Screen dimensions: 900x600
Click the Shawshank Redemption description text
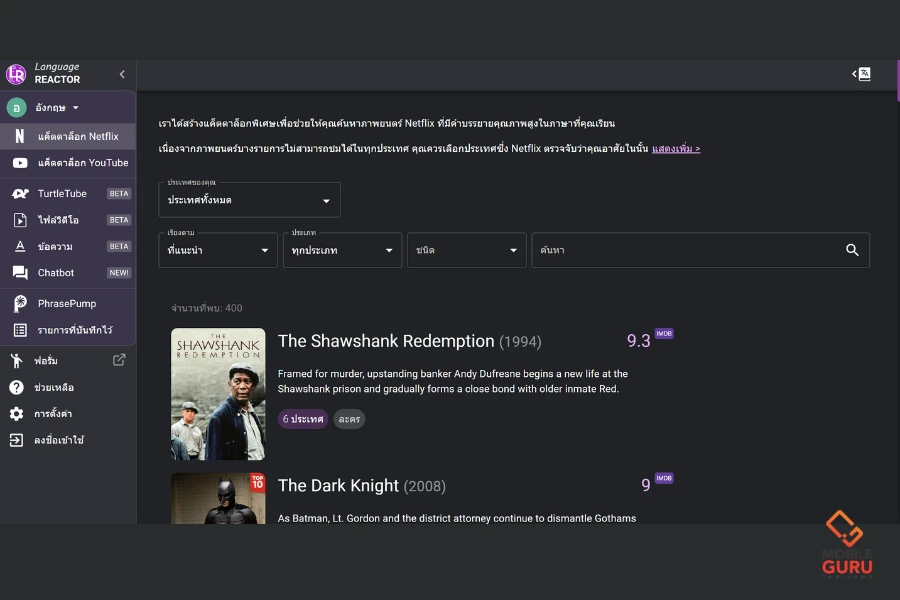pos(453,381)
